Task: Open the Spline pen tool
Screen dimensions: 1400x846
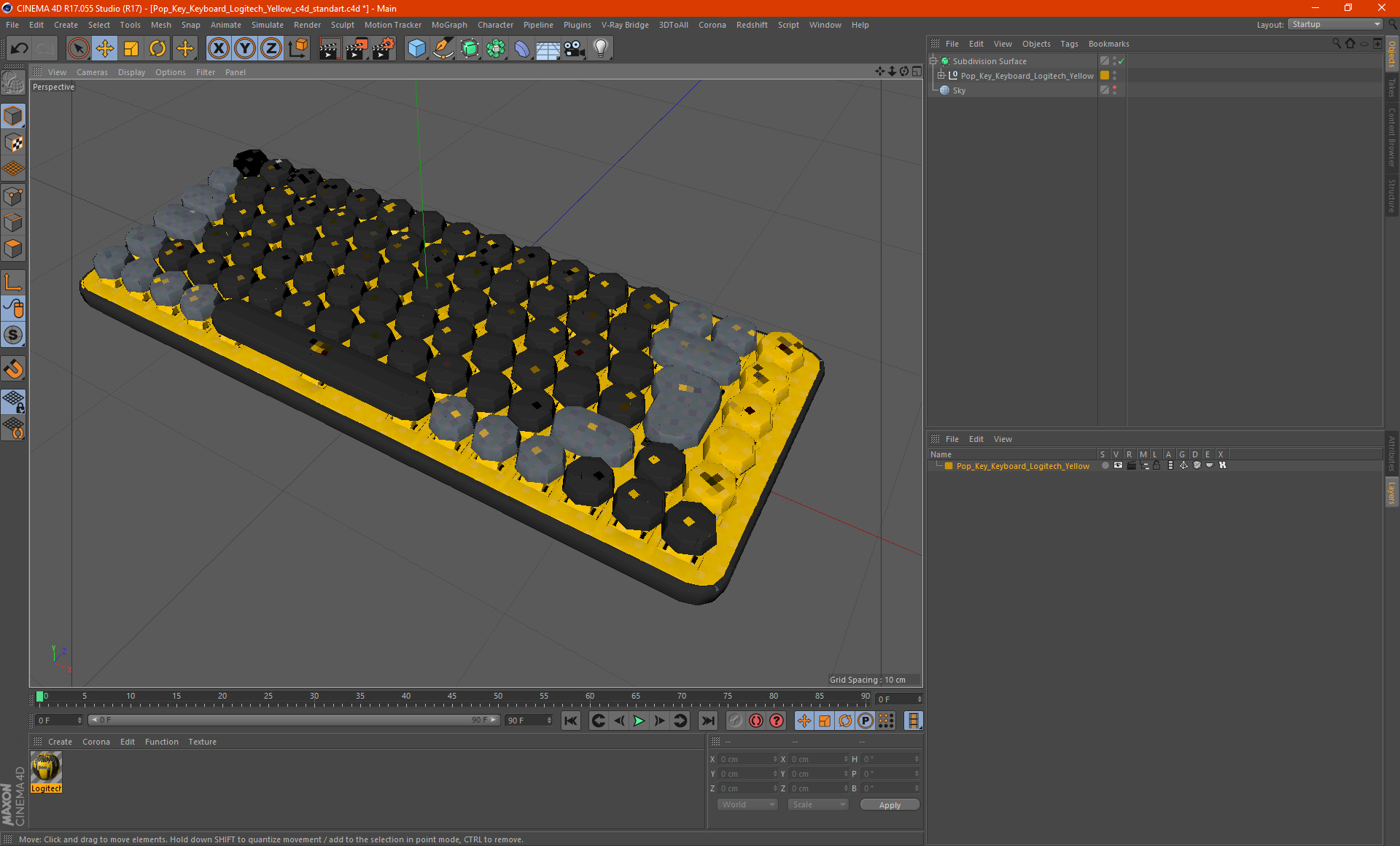Action: 443,49
